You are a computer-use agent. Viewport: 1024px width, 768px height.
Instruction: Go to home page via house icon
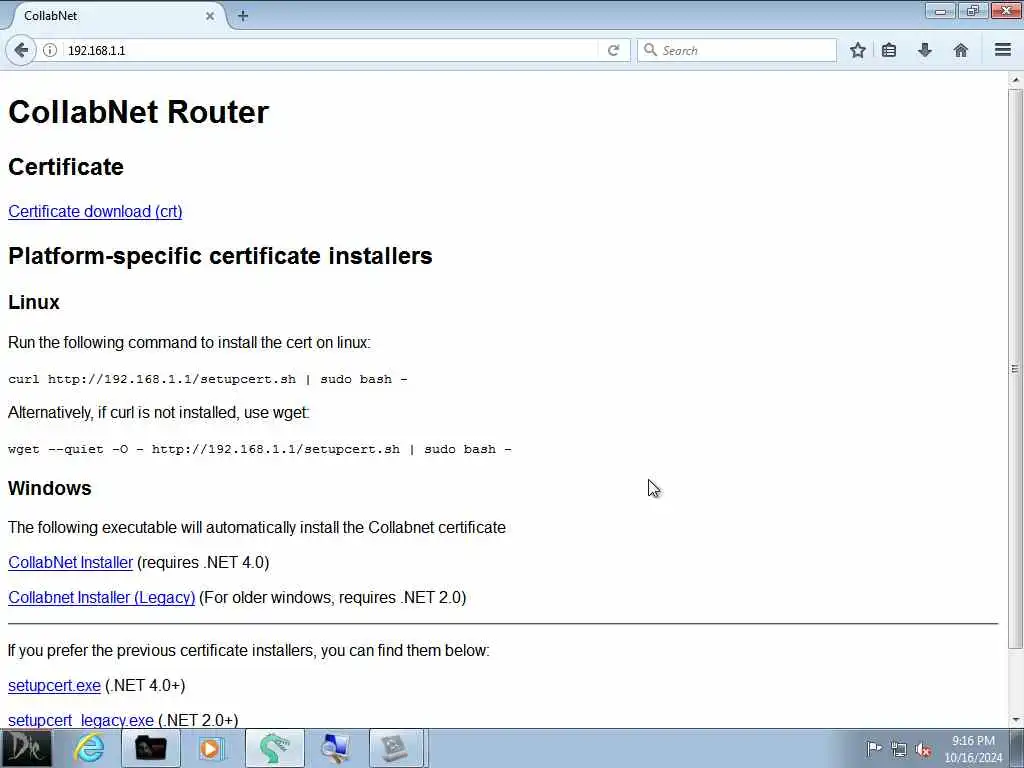pos(961,50)
